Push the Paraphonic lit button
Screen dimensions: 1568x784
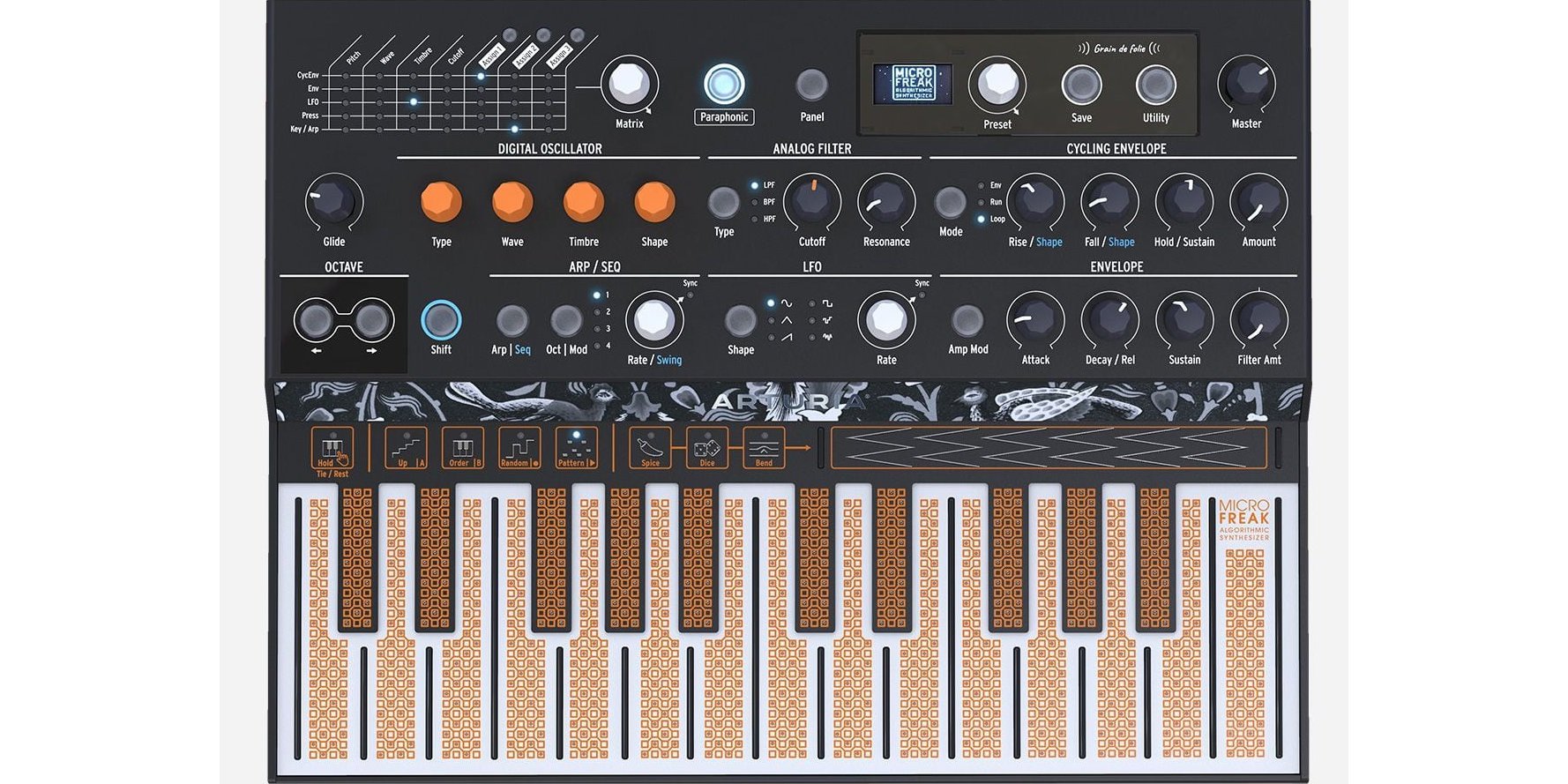(x=724, y=85)
